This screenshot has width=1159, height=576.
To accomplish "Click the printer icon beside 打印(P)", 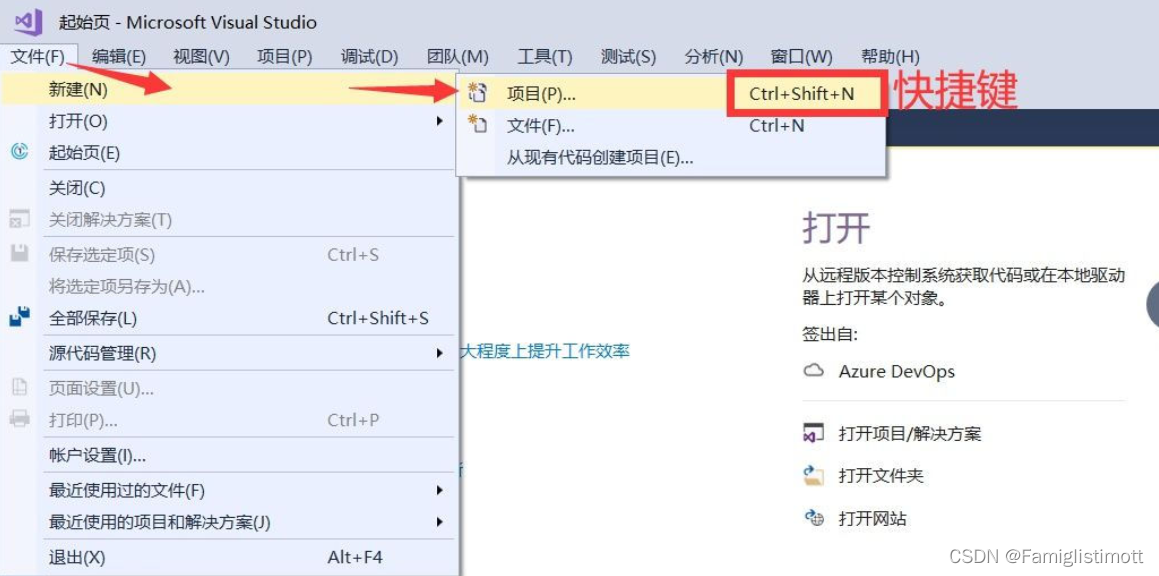I will click(x=20, y=419).
